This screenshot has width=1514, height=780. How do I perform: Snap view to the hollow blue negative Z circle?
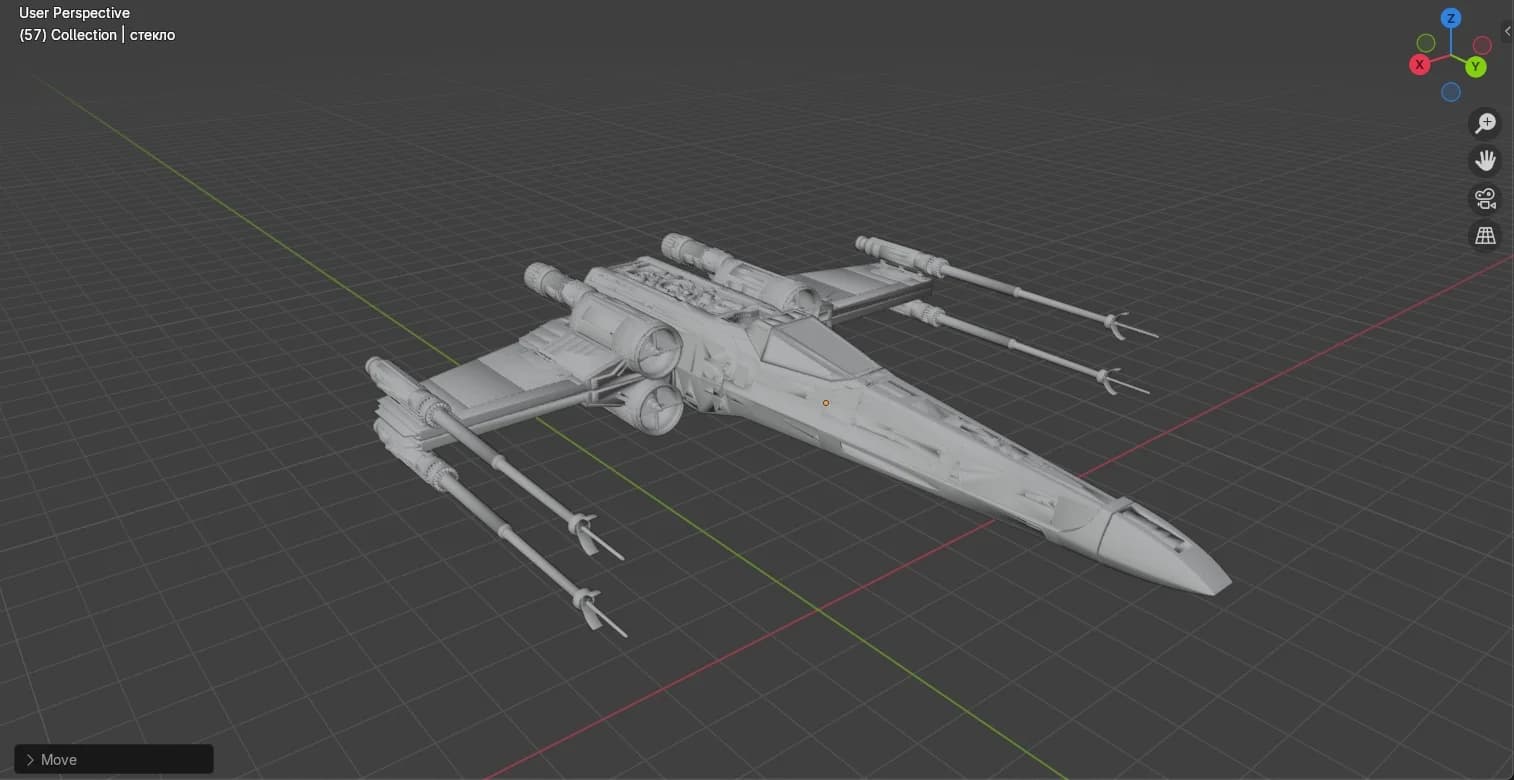pos(1451,92)
